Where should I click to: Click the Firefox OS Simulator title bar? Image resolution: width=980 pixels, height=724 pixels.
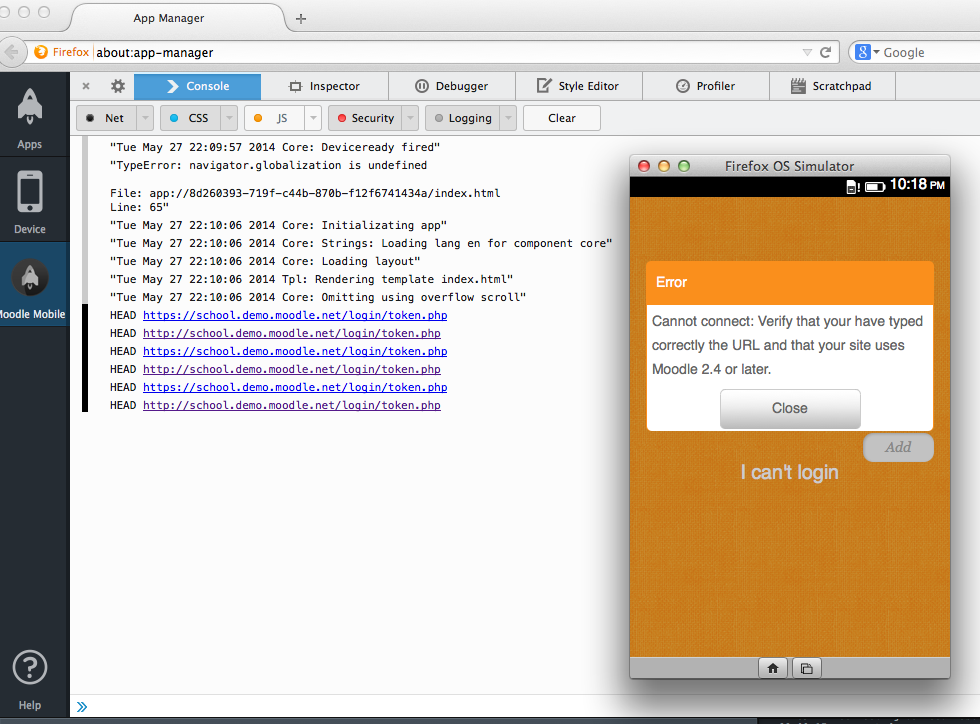[789, 166]
